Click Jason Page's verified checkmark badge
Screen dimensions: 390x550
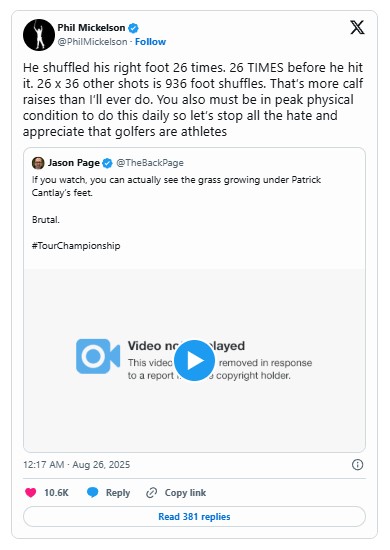(107, 163)
